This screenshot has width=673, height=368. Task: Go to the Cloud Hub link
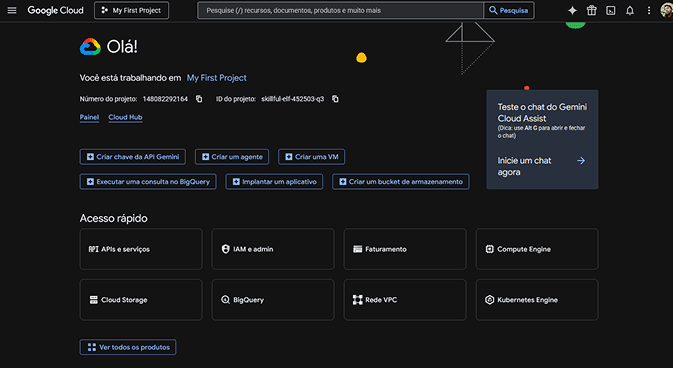coord(125,117)
